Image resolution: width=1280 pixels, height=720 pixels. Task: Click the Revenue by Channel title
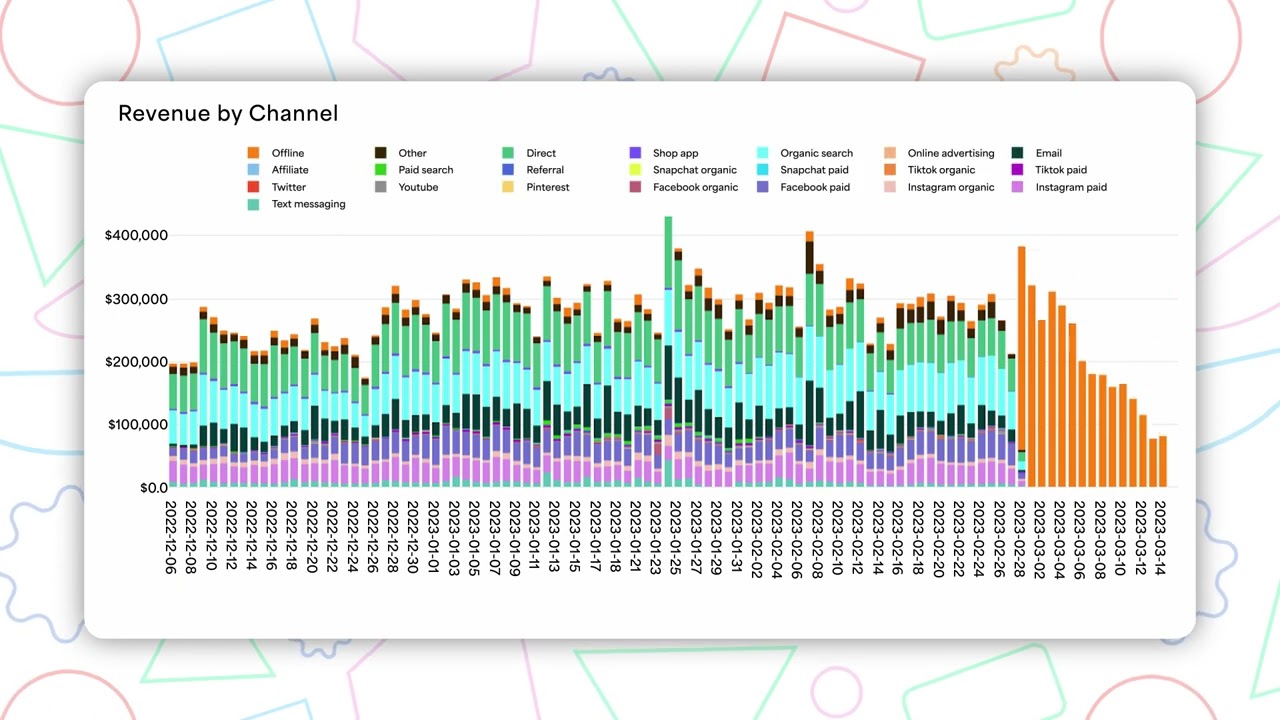click(x=228, y=113)
